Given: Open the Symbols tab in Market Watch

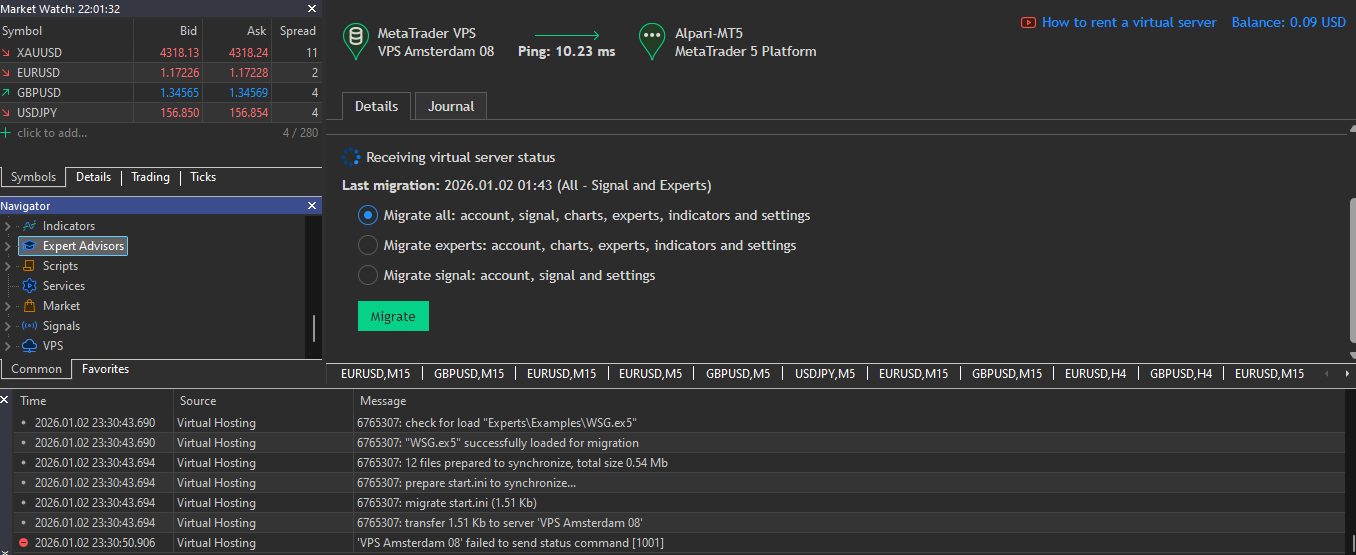Looking at the screenshot, I should [33, 177].
